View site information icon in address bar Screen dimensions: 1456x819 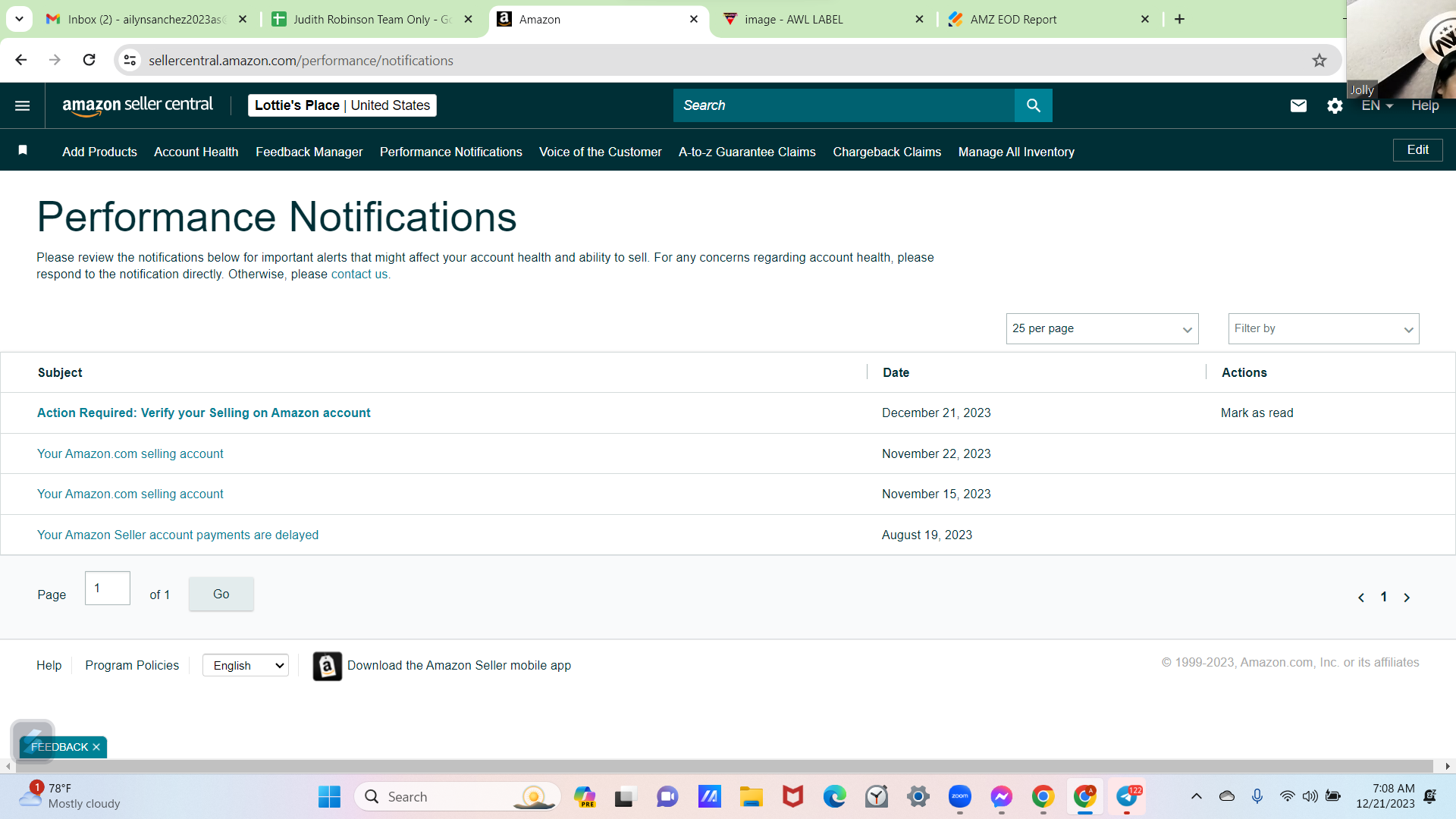coord(130,60)
